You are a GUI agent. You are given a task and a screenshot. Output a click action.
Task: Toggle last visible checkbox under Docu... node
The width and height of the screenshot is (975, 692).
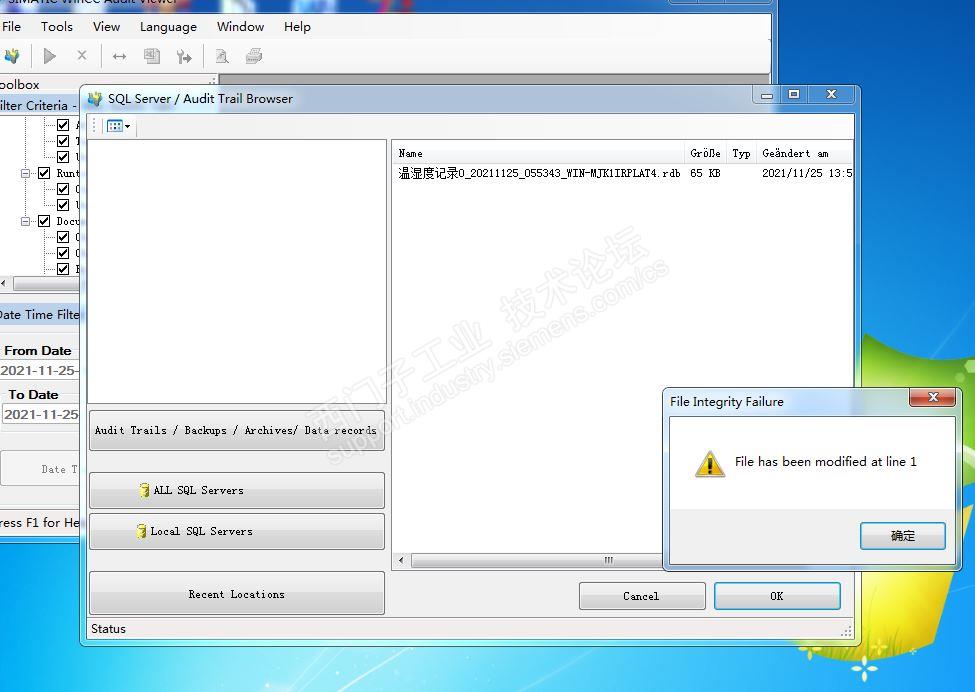63,269
